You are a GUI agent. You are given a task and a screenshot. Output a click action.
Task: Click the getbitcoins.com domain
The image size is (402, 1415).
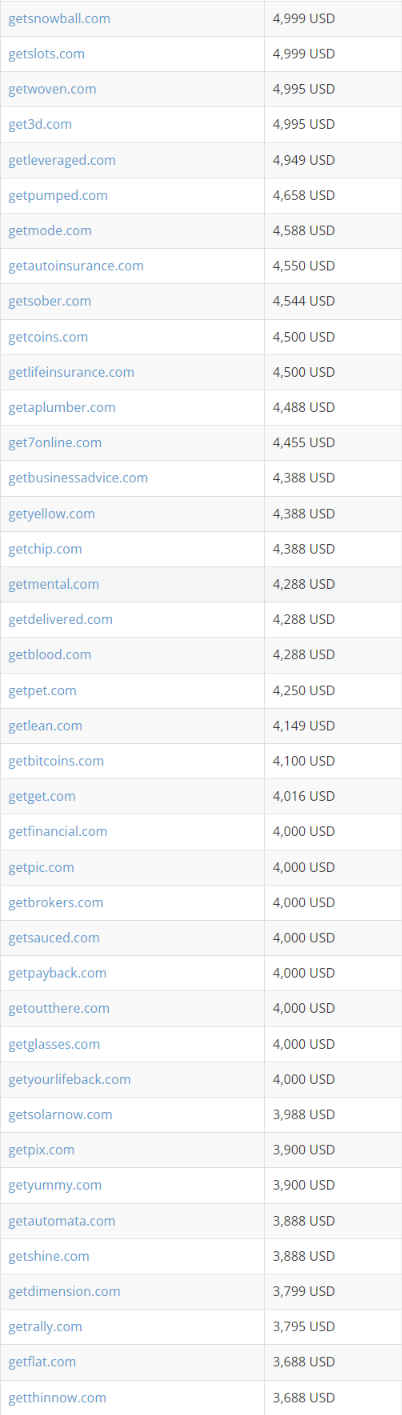coord(56,761)
